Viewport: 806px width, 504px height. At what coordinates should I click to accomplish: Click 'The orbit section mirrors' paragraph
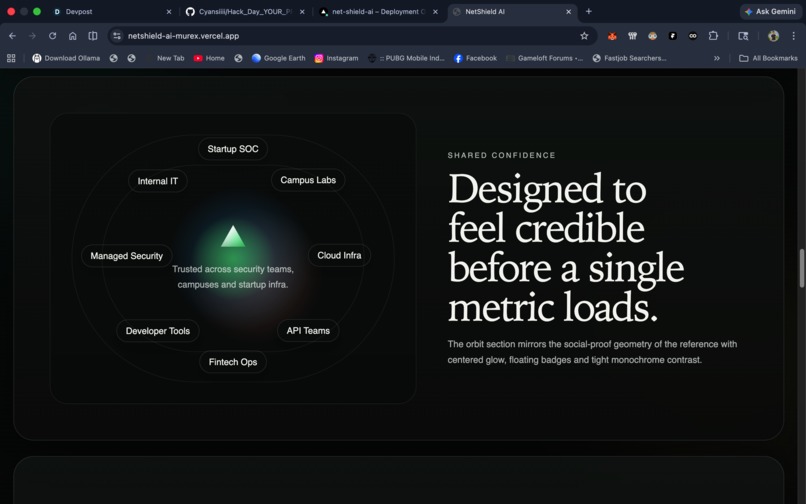(x=592, y=352)
